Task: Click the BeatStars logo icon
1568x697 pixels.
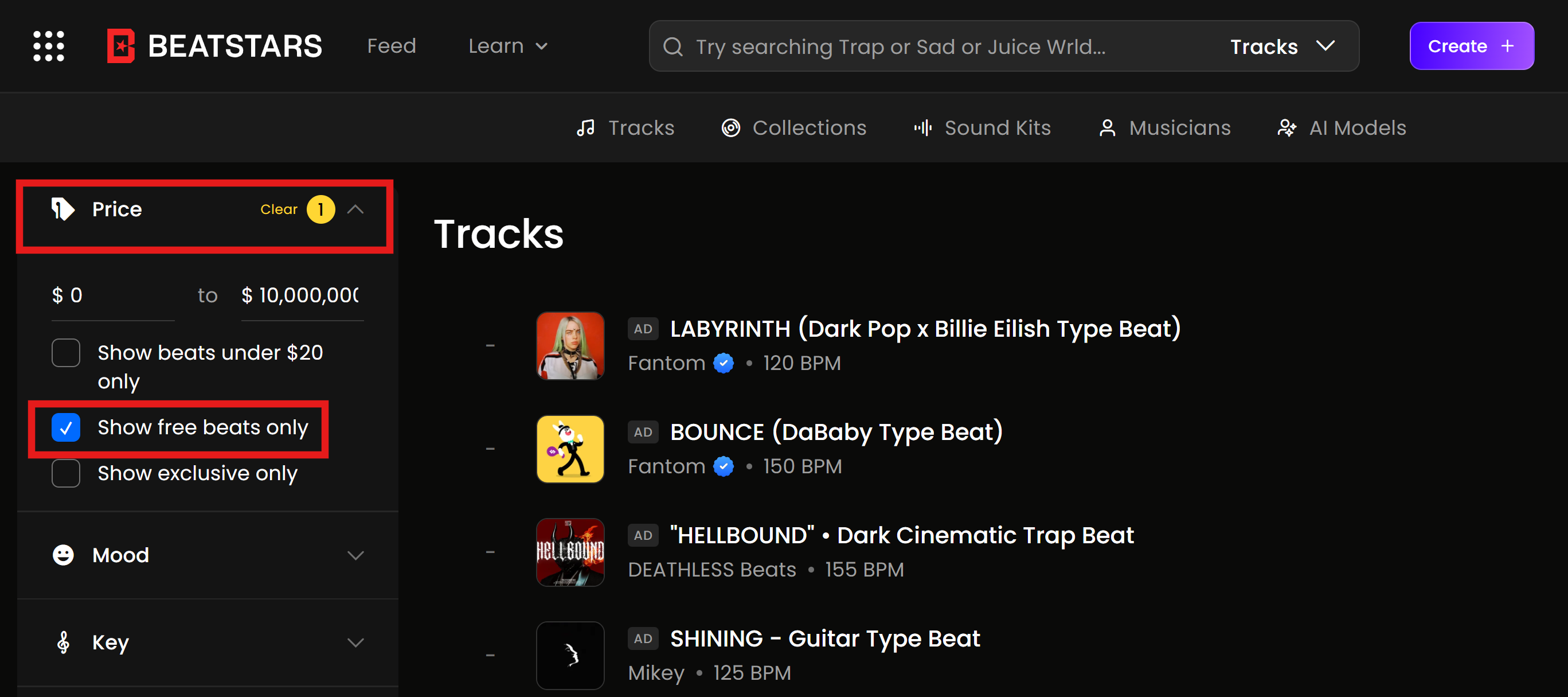Action: point(120,46)
